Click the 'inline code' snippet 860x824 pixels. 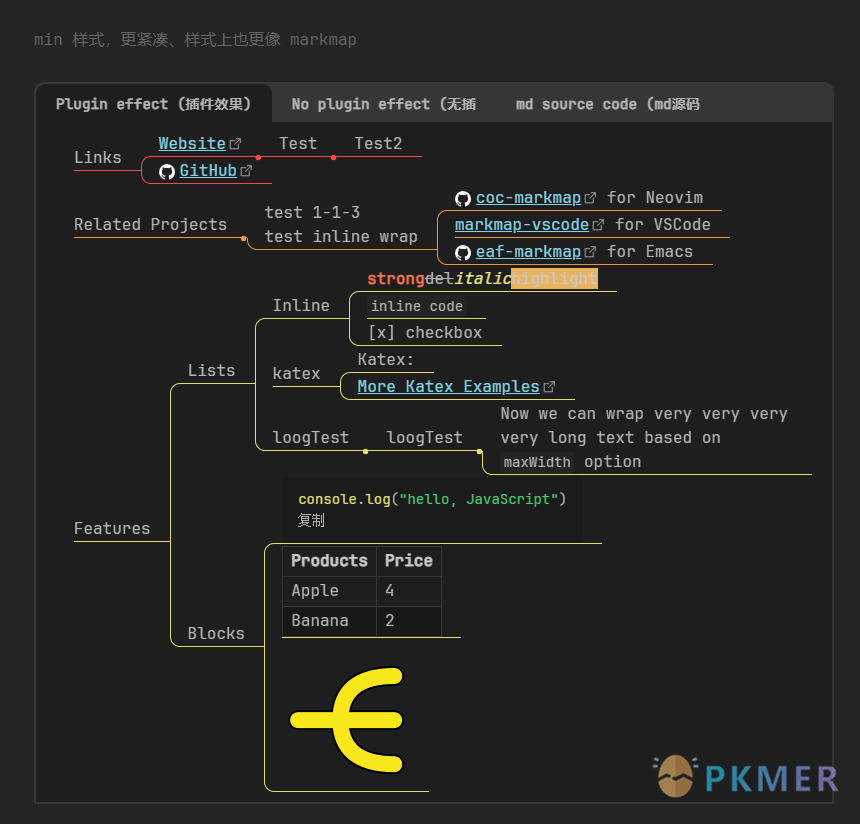click(x=417, y=306)
